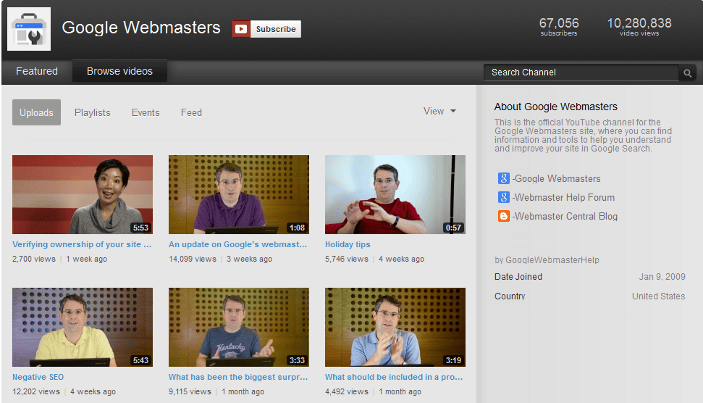Click the '14,099 views' text
The image size is (703, 403).
click(192, 259)
